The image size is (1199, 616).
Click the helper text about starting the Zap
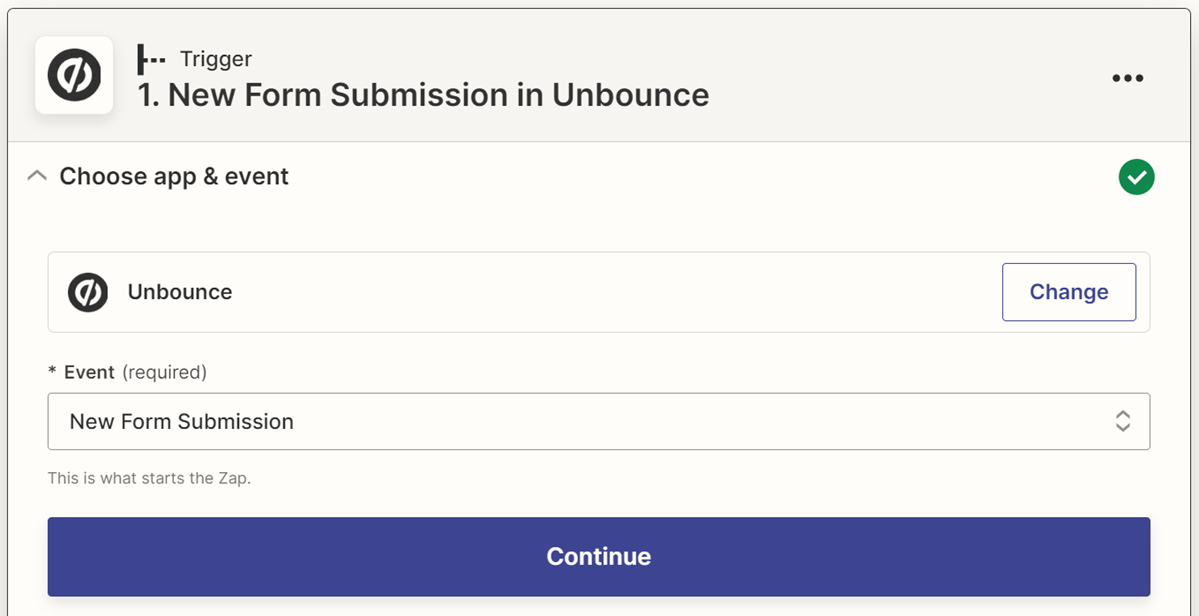pyautogui.click(x=149, y=478)
